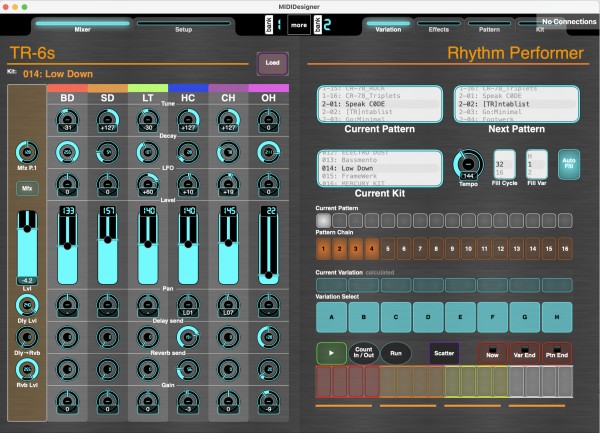Open the Fill Cycle picker
The image size is (600, 433).
504,164
